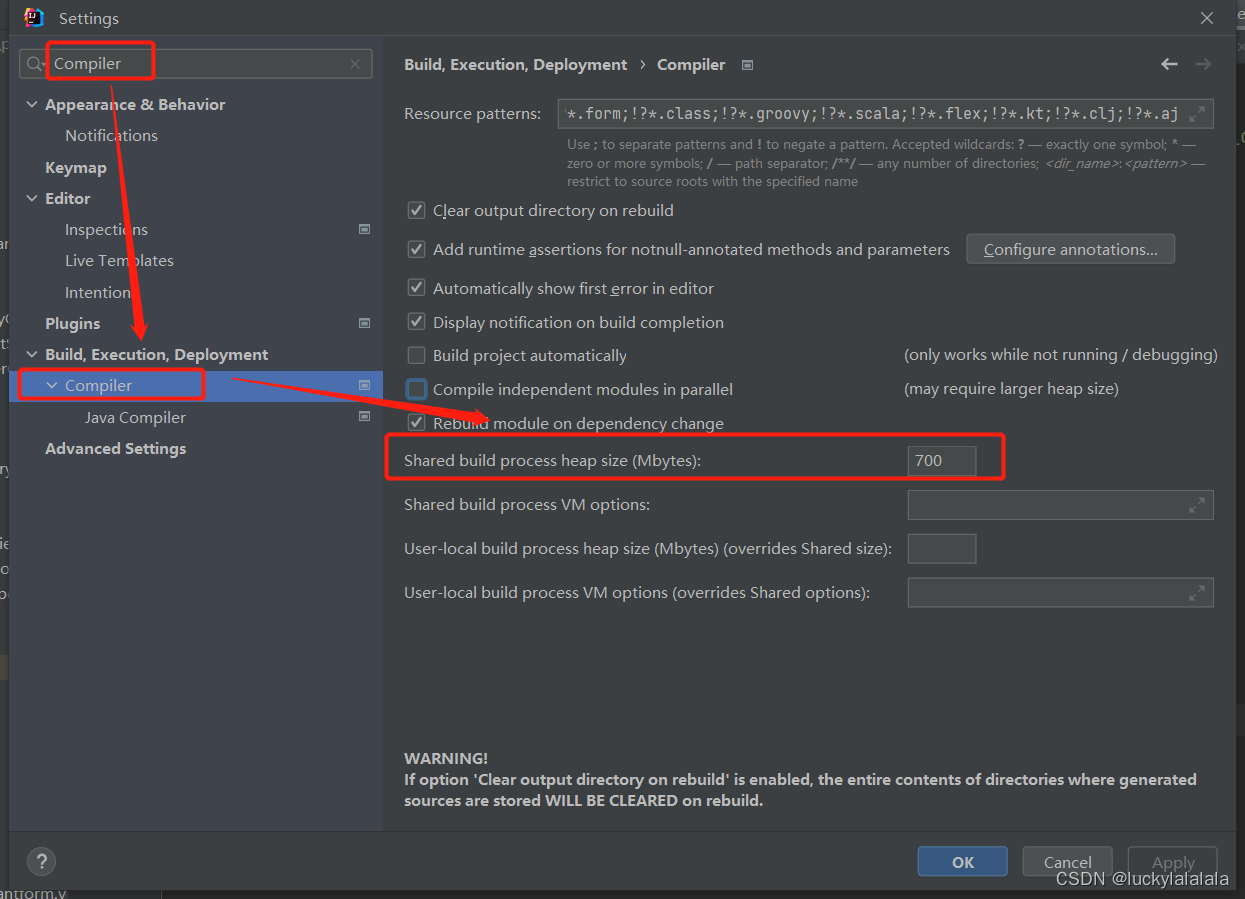Click the Shared build process heap size field
Screen dimensions: 1245x899
click(942, 461)
